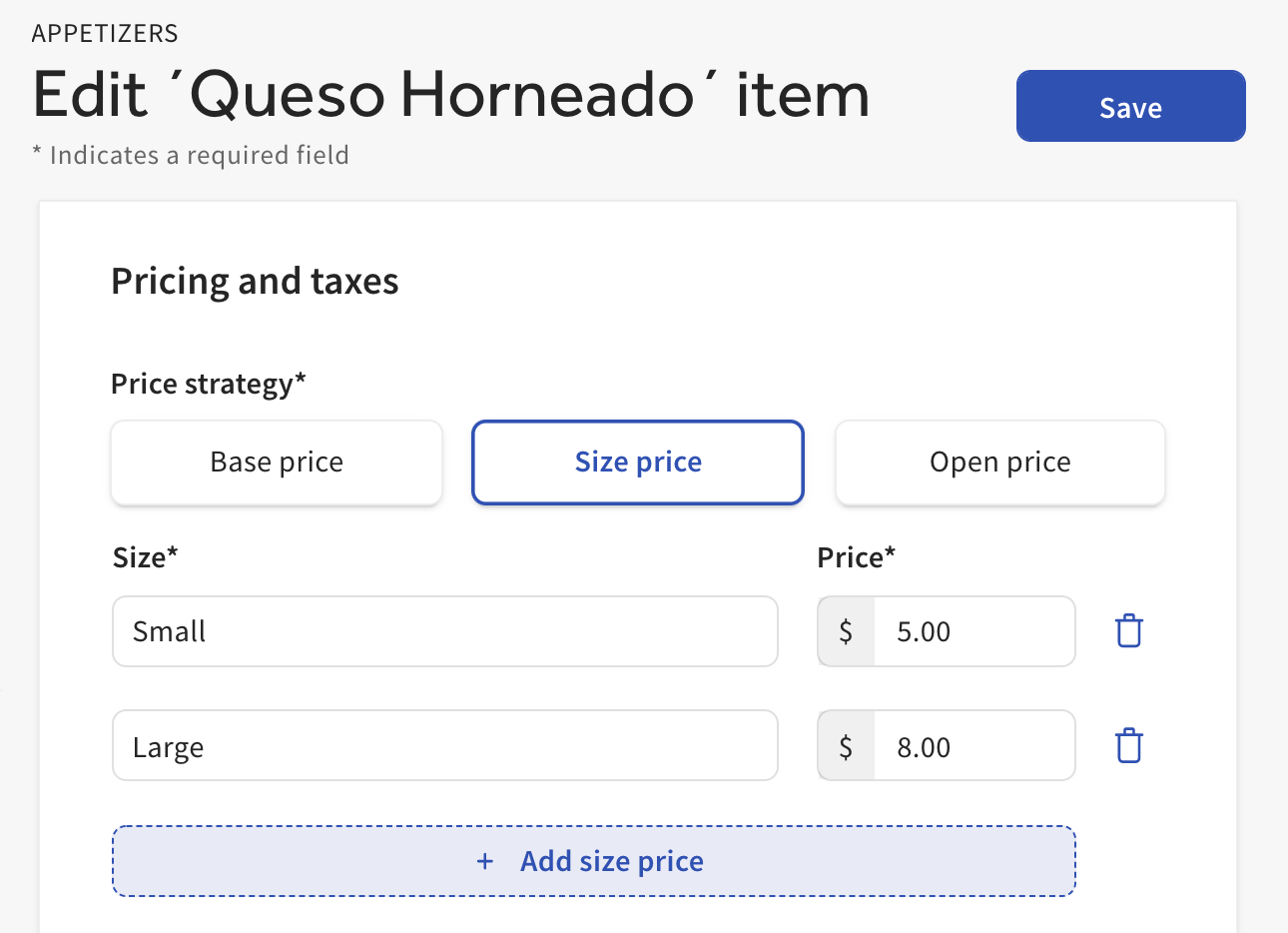1288x933 pixels.
Task: Click the trash icon next to Small price
Action: coord(1128,630)
